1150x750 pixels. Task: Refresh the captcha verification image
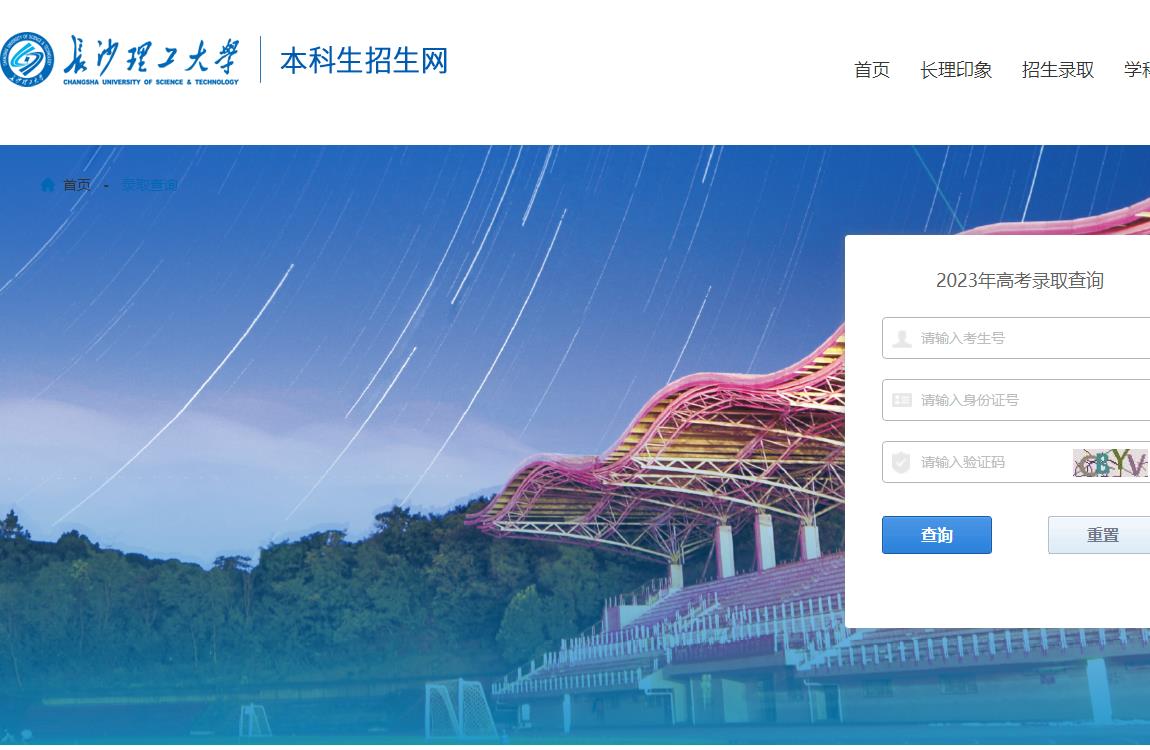click(x=1110, y=463)
